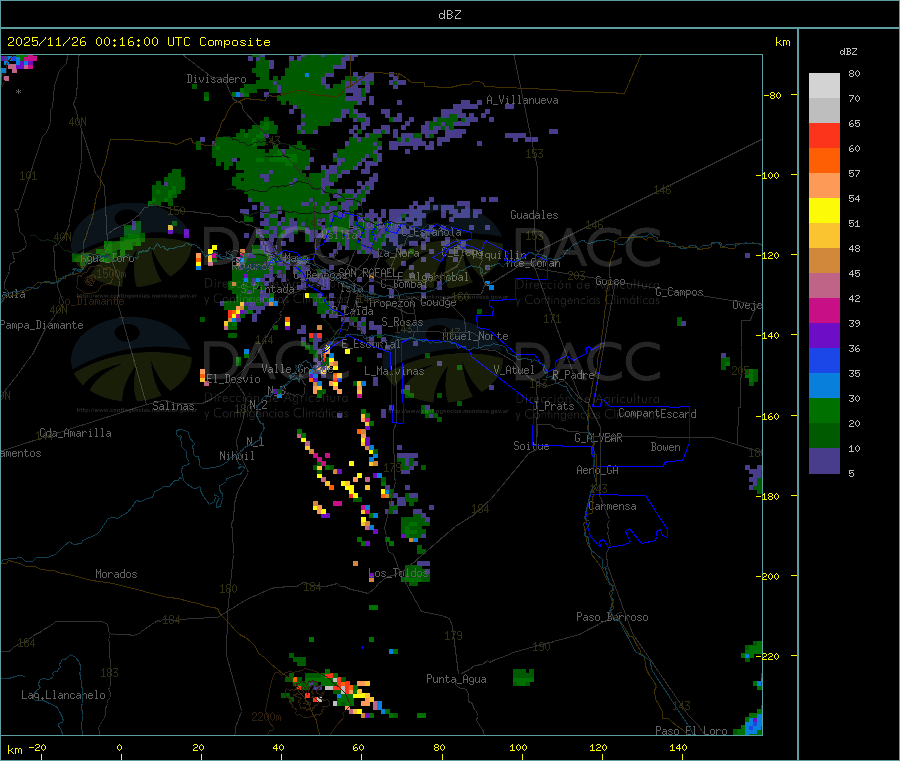The image size is (900, 761).
Task: Click the 'Punta_Agua' map label
Action: 456,680
